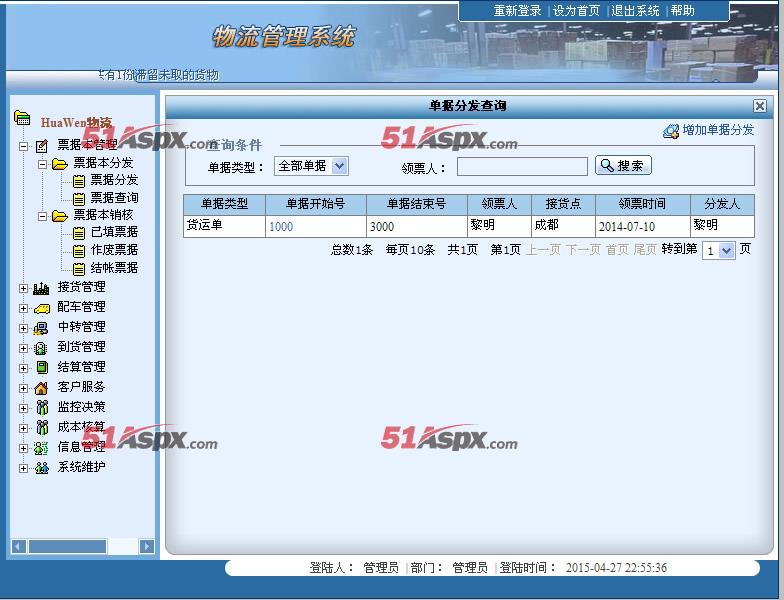Click the HuaWen物流 root folder icon

click(x=22, y=118)
